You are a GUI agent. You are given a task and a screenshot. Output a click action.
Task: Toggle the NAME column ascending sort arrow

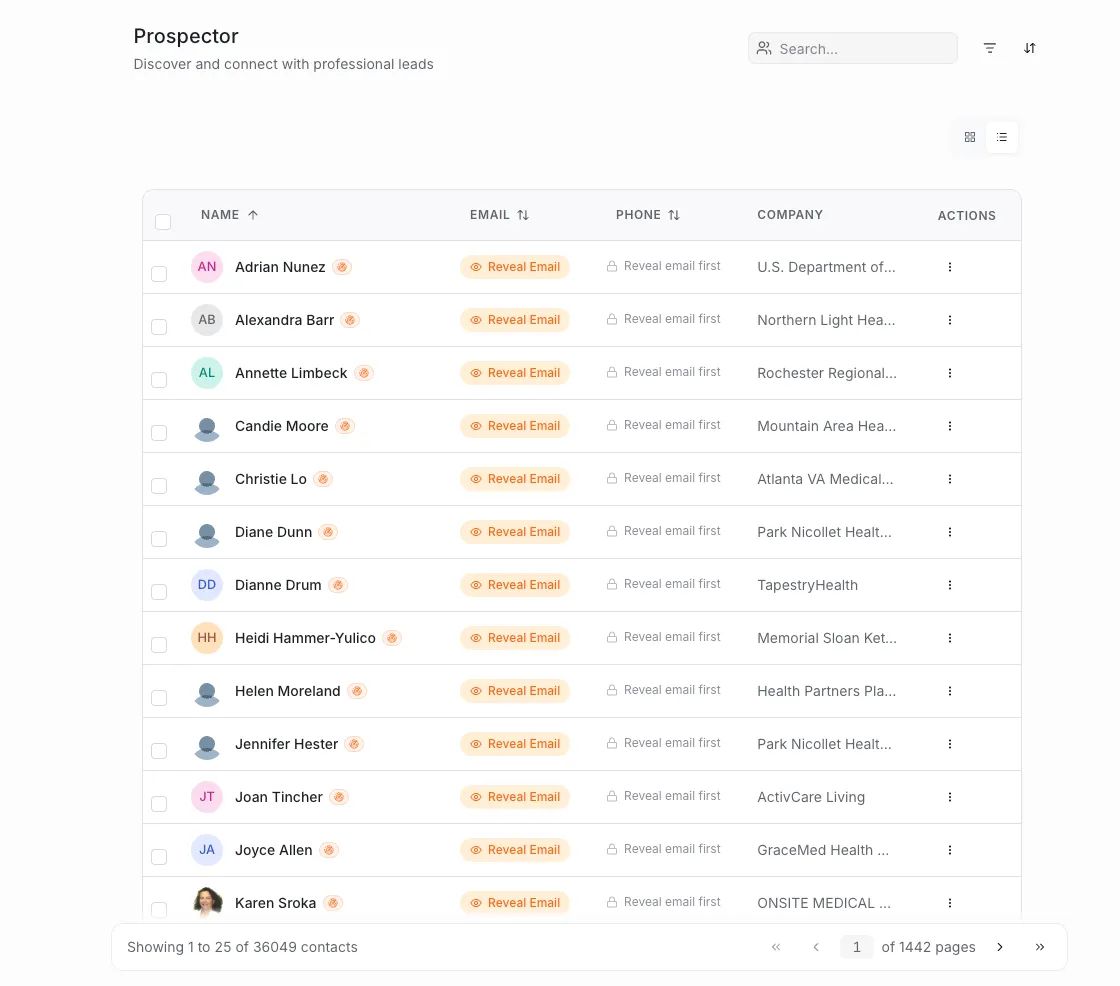253,214
